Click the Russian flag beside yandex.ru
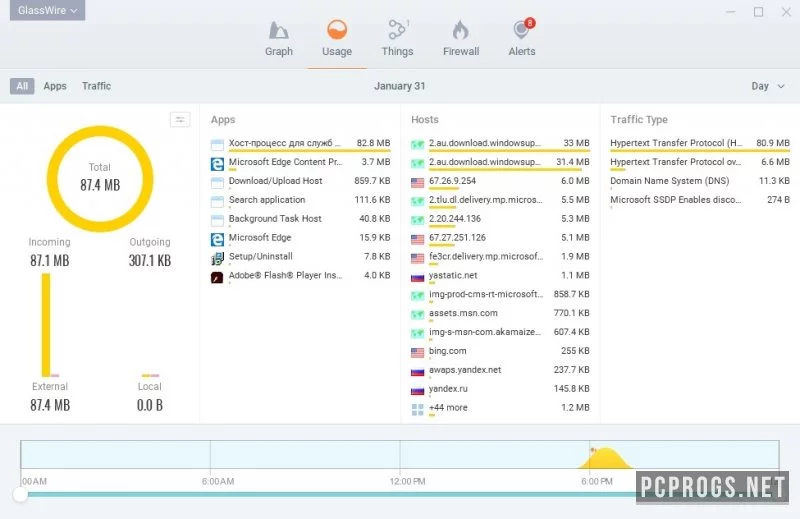The width and height of the screenshot is (800, 519). pyautogui.click(x=417, y=390)
